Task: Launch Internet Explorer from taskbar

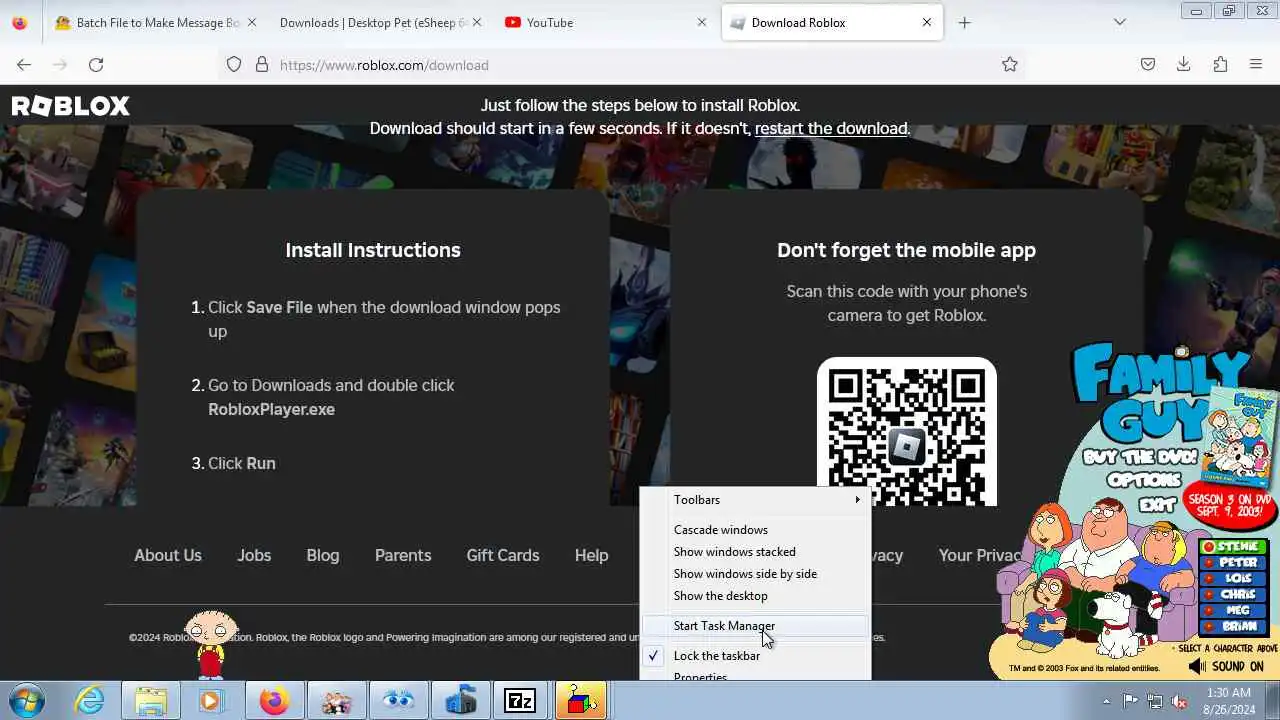Action: click(90, 701)
